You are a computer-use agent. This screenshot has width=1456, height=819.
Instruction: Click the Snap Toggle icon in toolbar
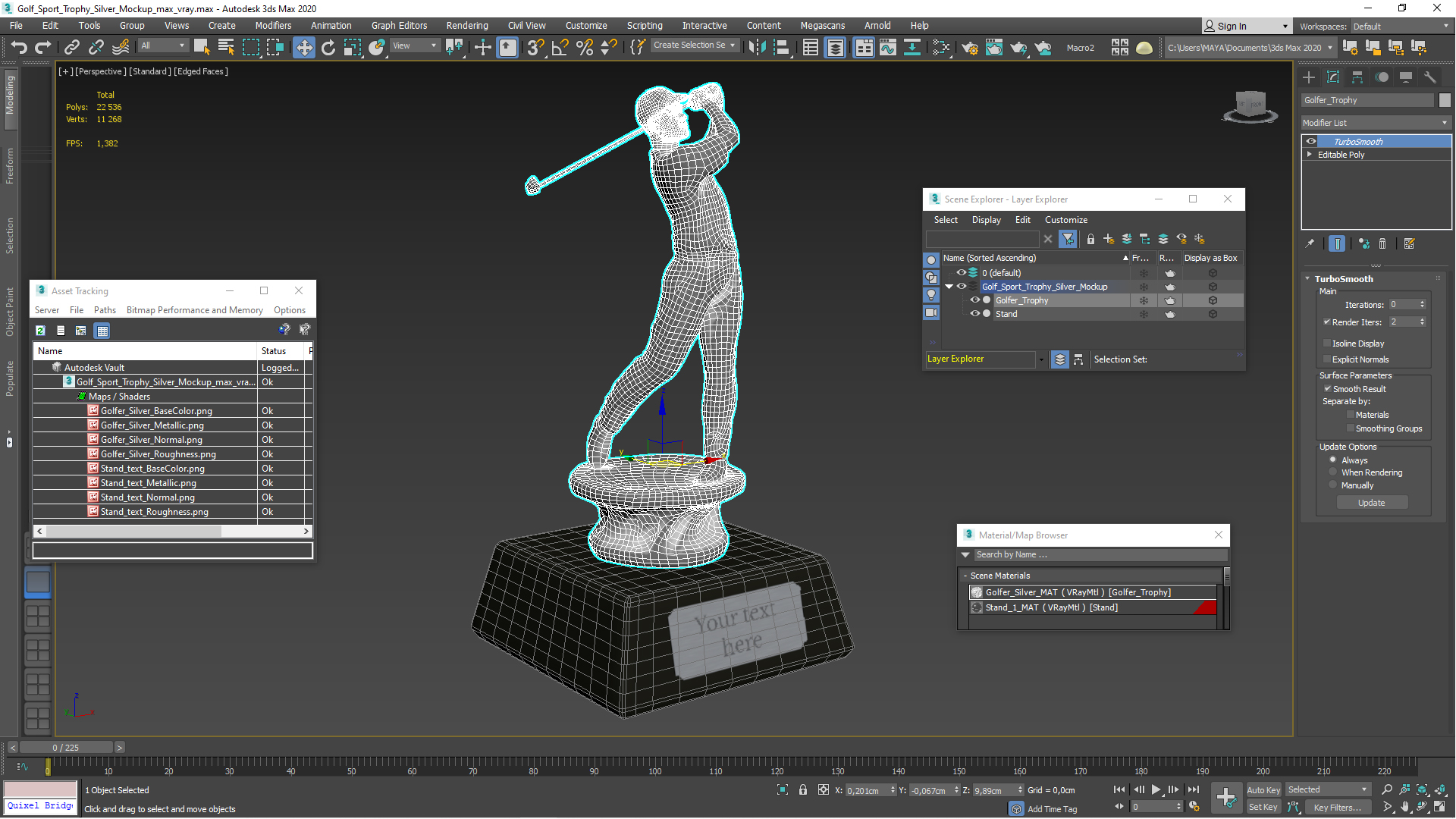pos(535,47)
